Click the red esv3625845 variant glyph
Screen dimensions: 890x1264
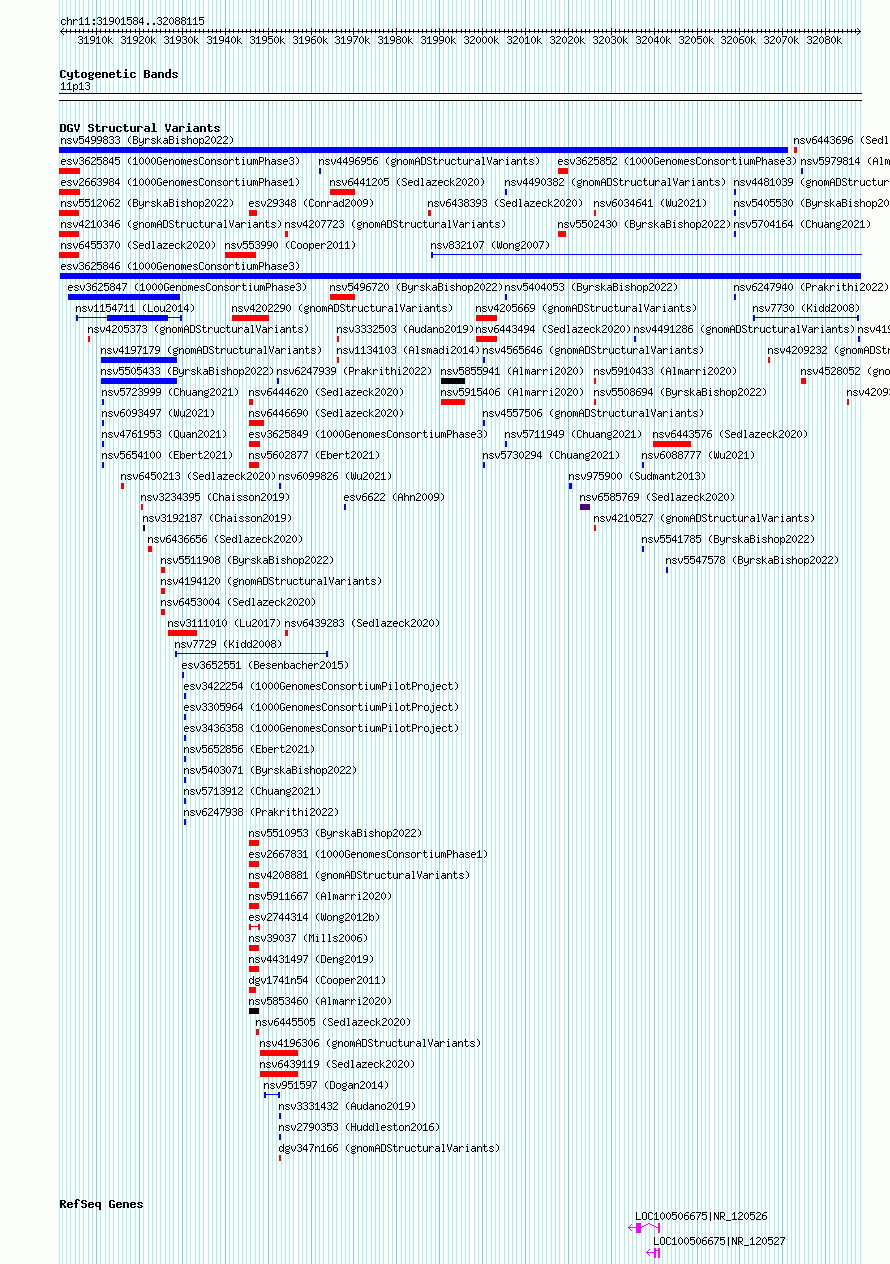69,171
